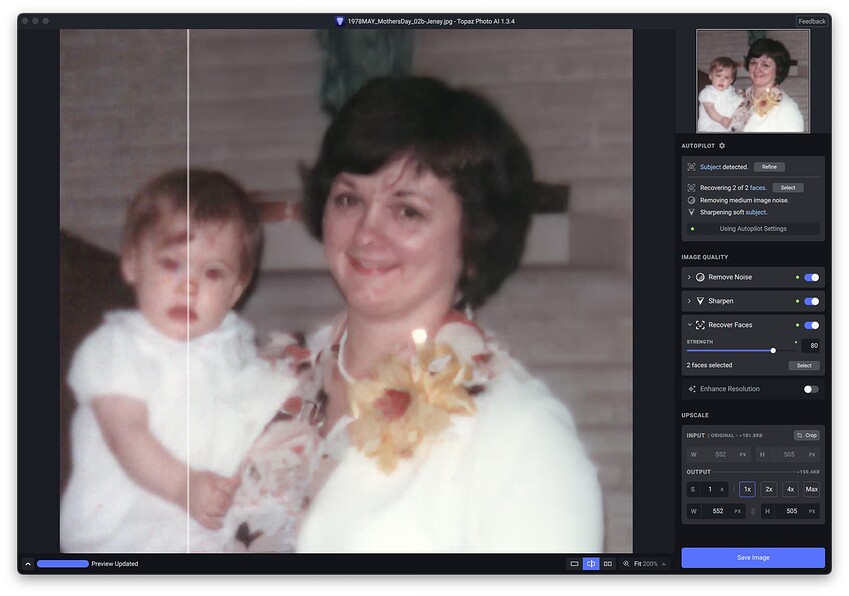Expand the bottom image tray
Image resolution: width=849 pixels, height=596 pixels.
[28, 564]
